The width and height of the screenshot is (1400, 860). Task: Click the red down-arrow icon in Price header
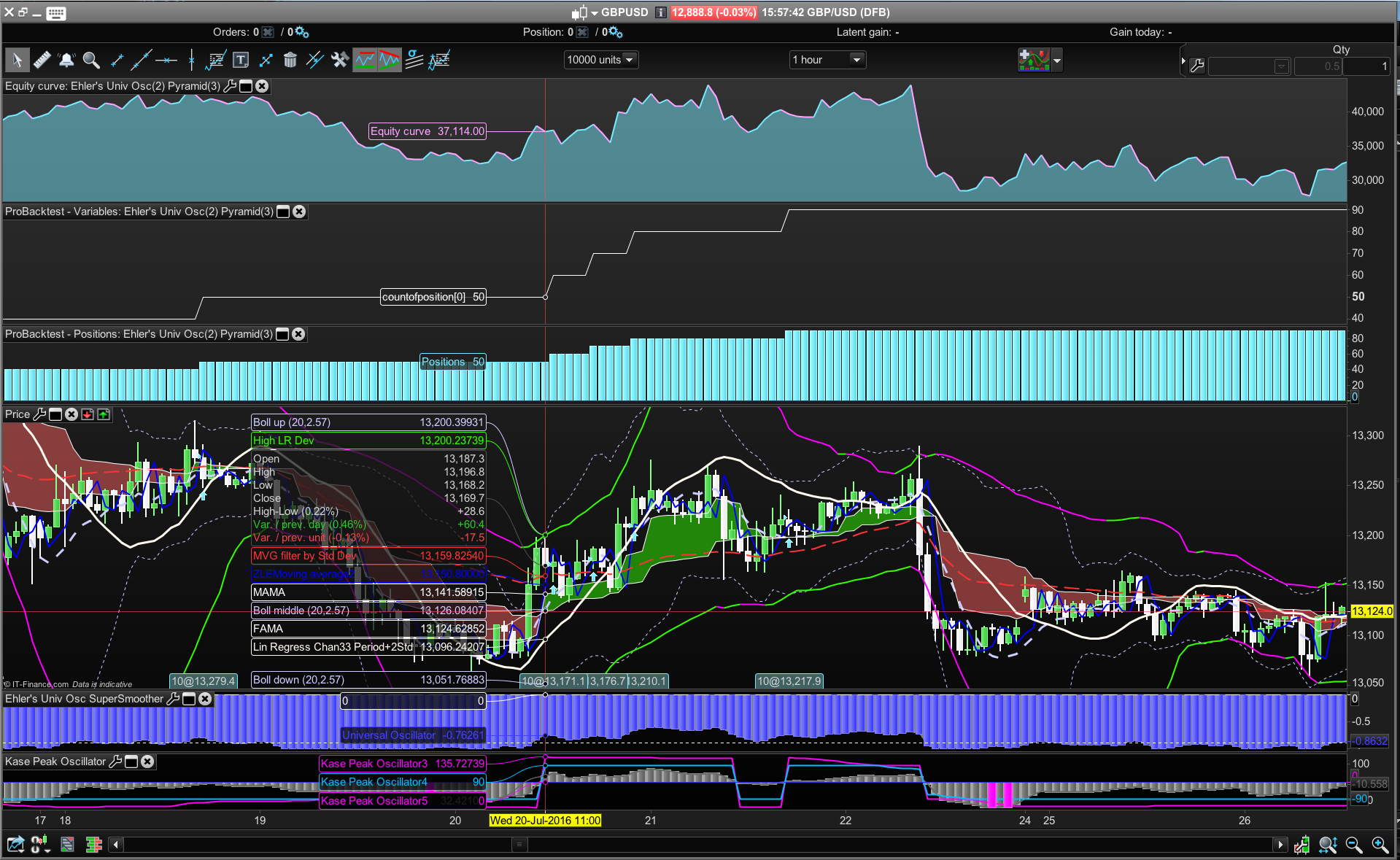[x=88, y=414]
